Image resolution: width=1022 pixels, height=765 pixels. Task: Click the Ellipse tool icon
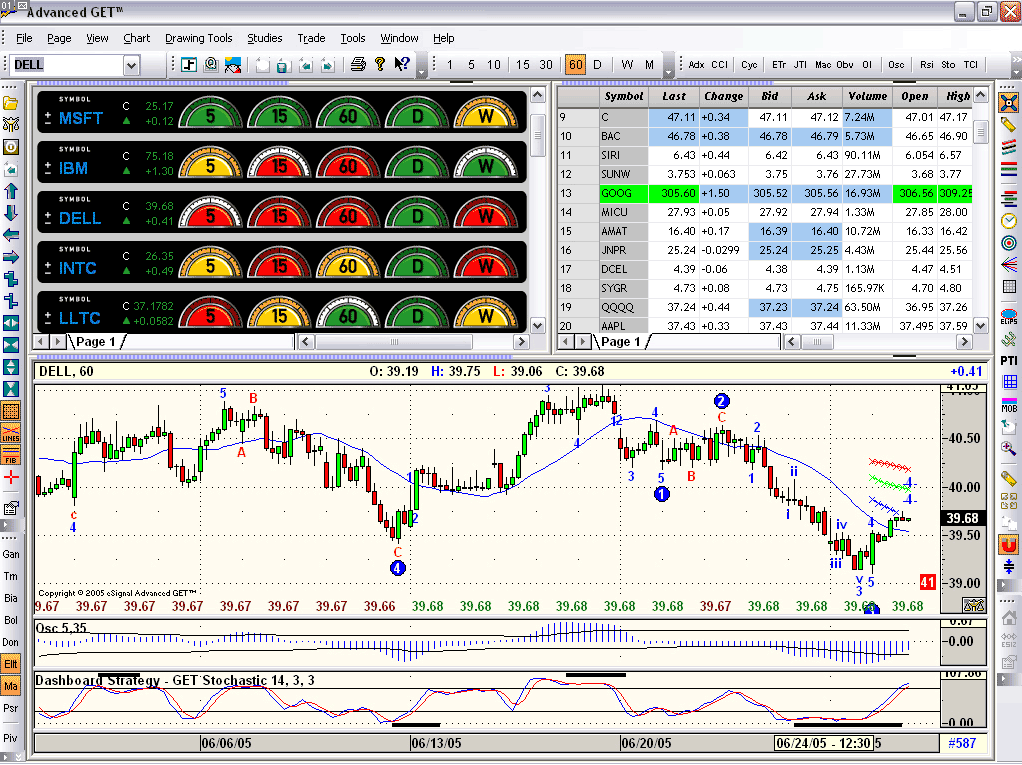pyautogui.click(x=1009, y=317)
